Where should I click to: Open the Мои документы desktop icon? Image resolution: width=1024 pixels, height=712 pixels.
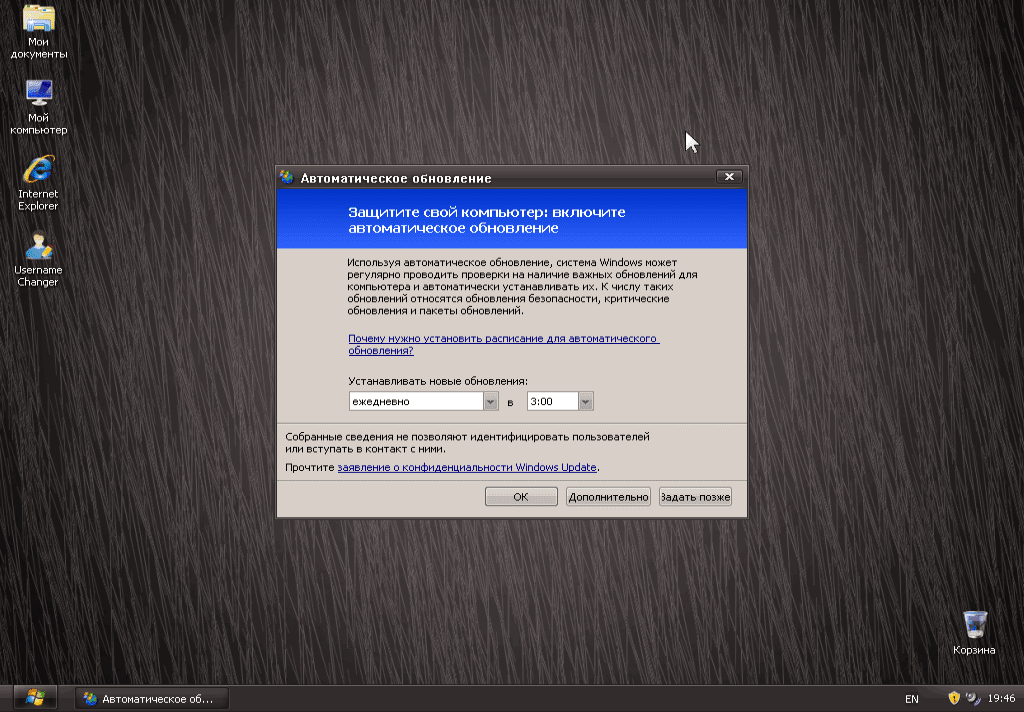[39, 31]
